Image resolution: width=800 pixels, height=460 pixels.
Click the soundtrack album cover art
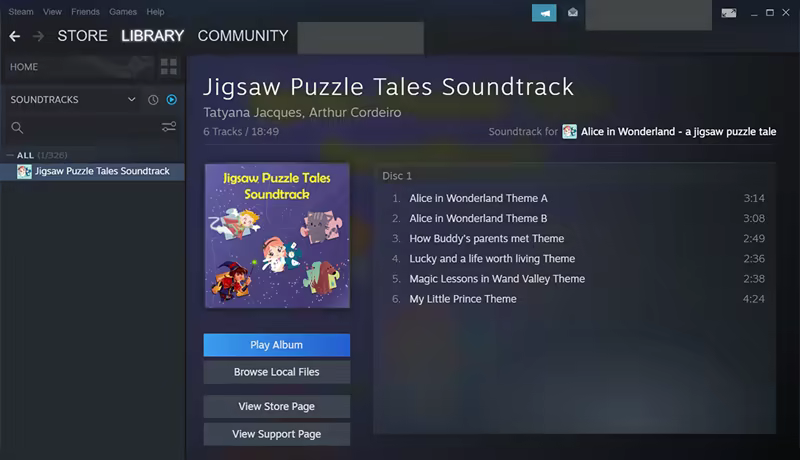277,236
